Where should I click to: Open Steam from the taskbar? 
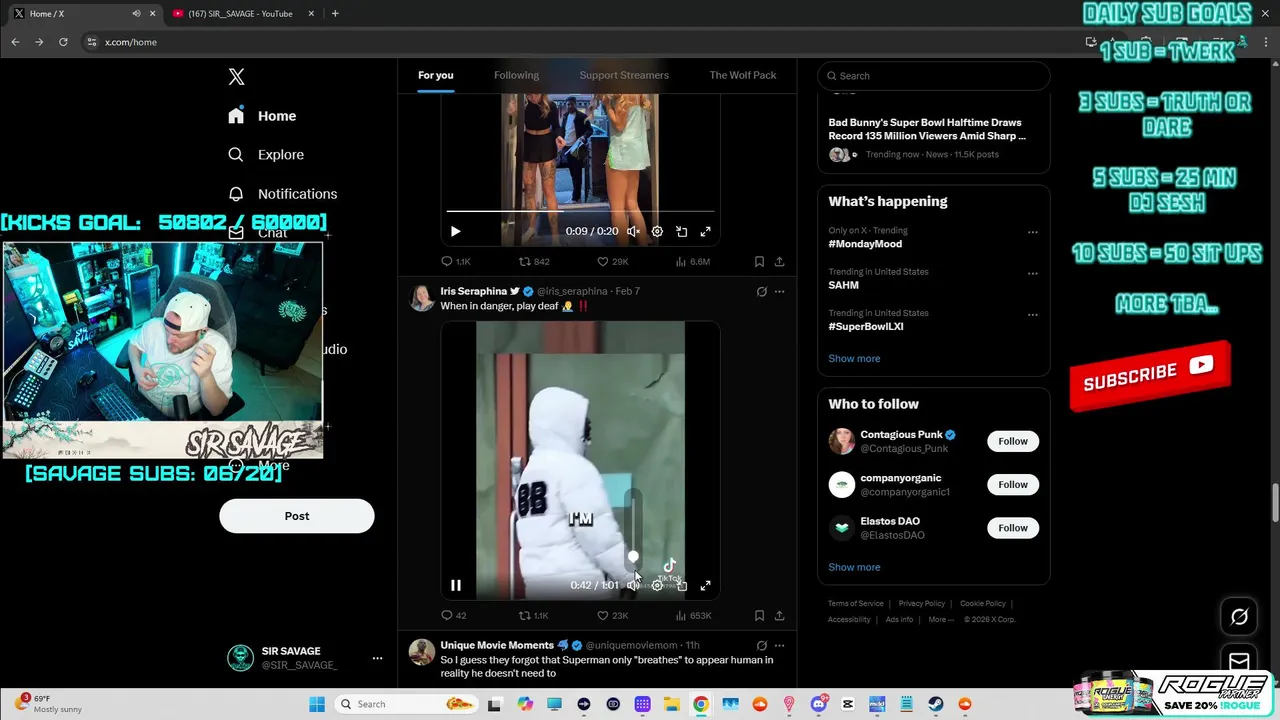[x=936, y=704]
